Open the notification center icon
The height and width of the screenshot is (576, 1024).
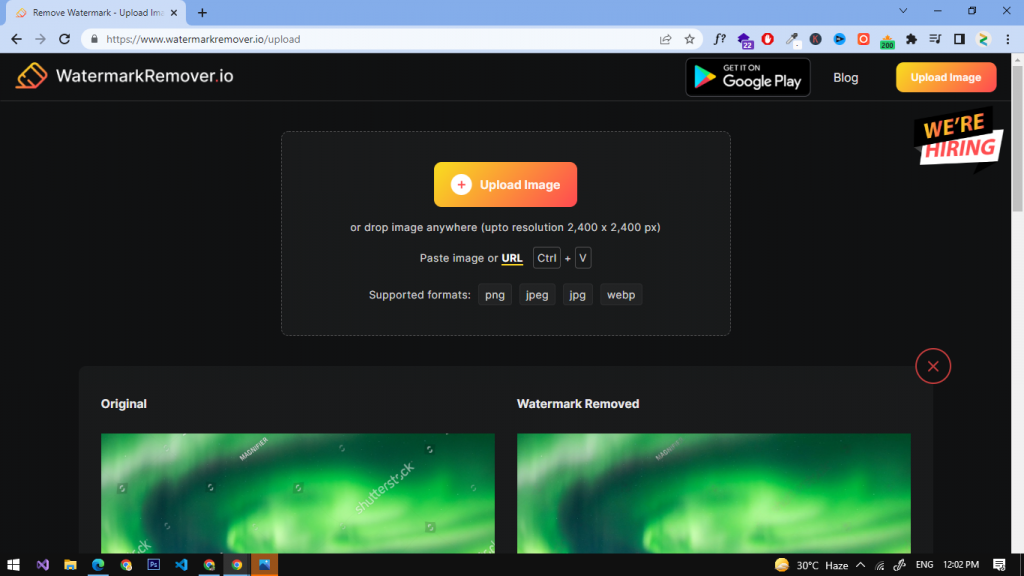(x=999, y=565)
